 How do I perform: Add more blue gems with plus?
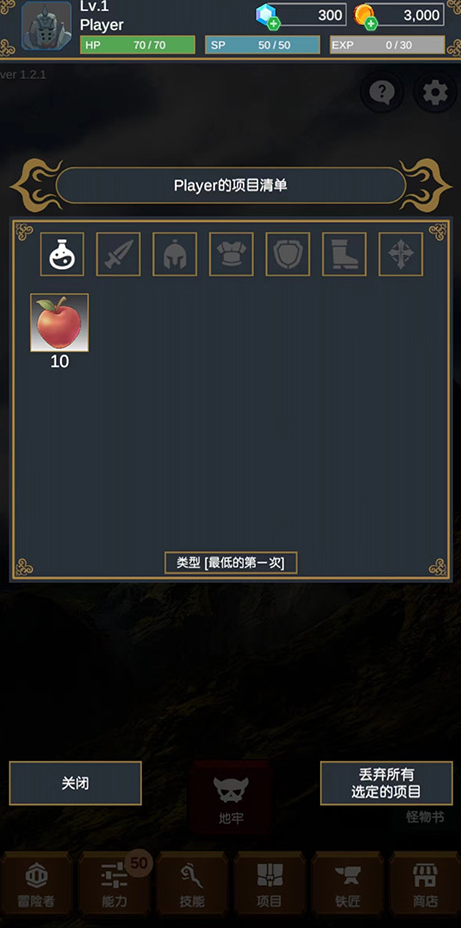[273, 24]
